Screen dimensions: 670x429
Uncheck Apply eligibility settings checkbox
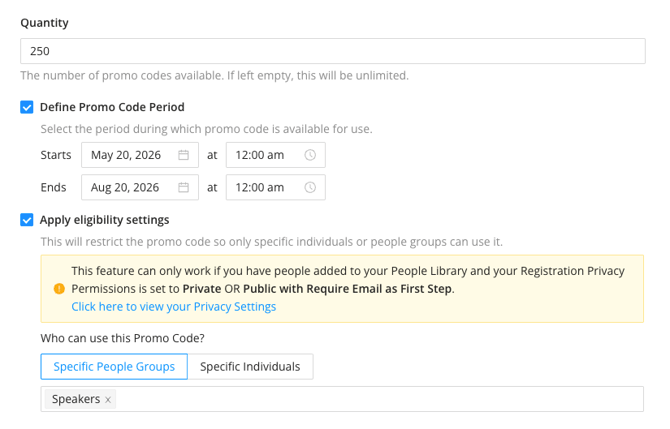[x=27, y=220]
